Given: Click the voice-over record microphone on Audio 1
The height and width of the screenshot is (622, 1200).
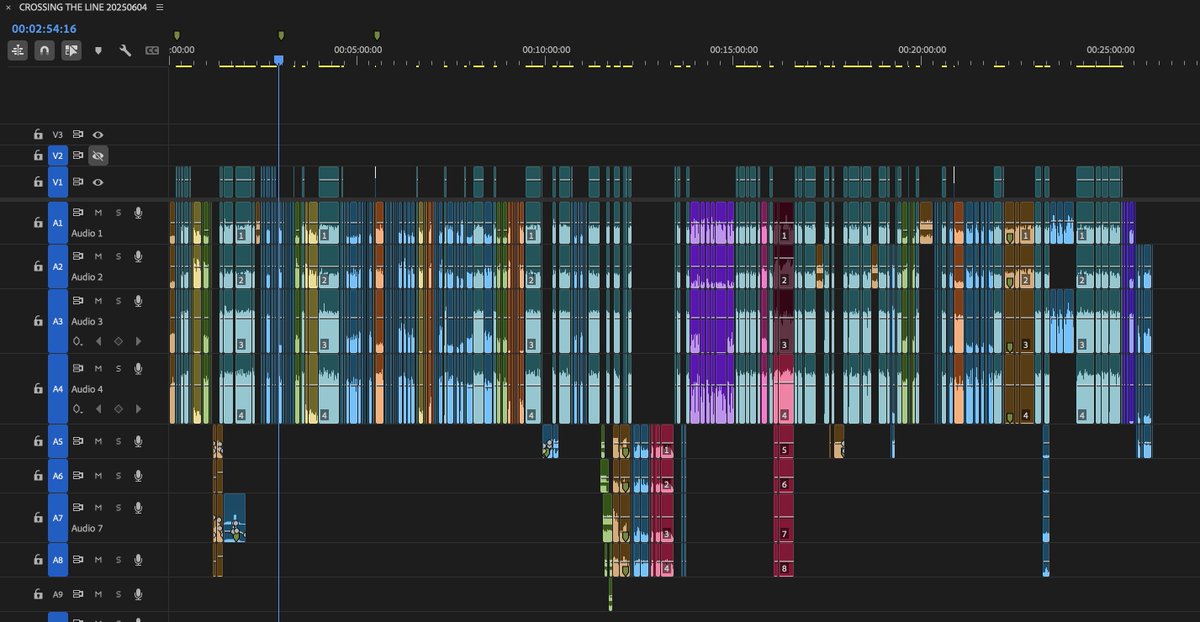Looking at the screenshot, I should [138, 212].
